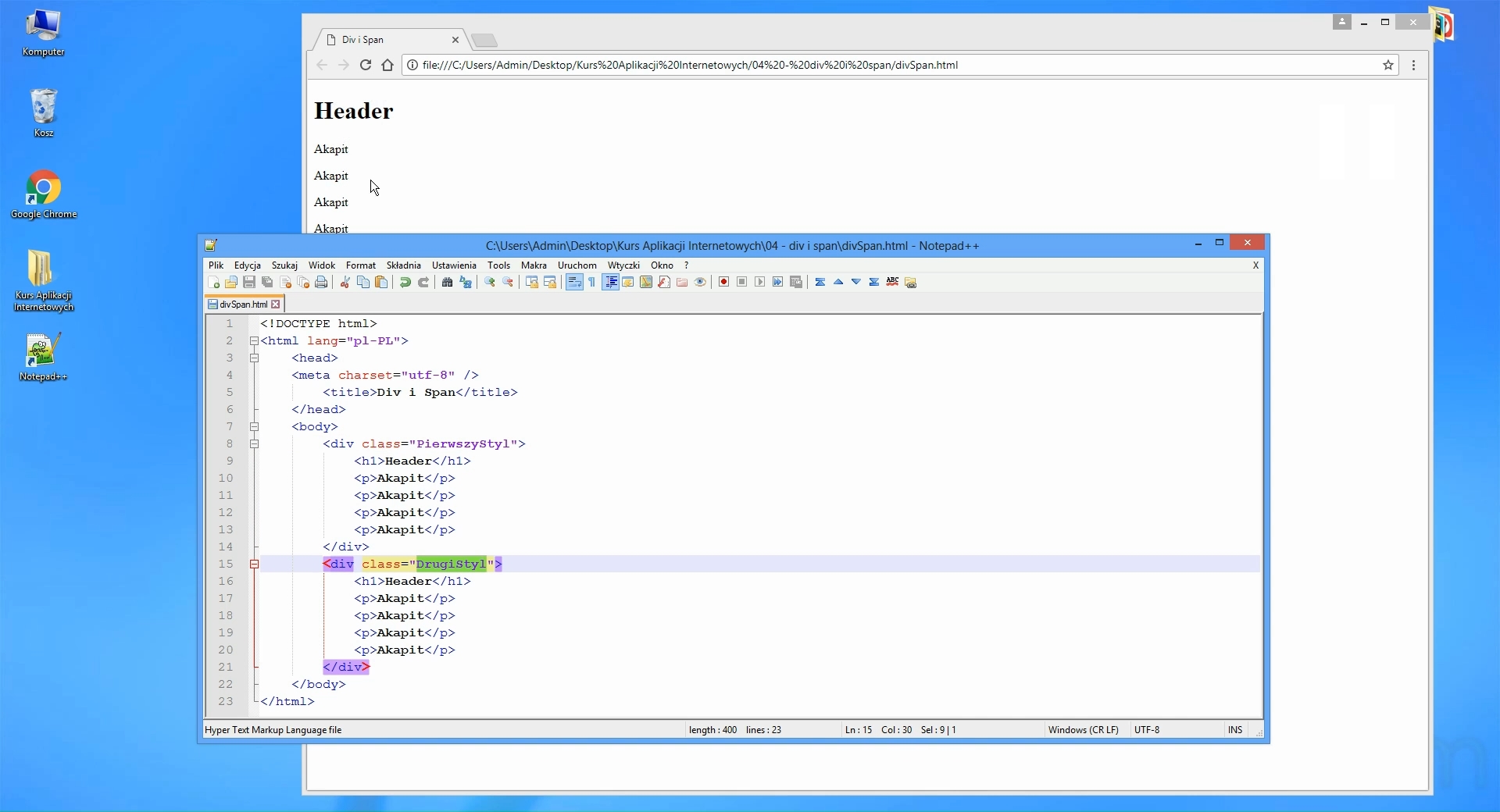Image resolution: width=1500 pixels, height=812 pixels.
Task: Click the Print icon in toolbar
Action: (321, 283)
